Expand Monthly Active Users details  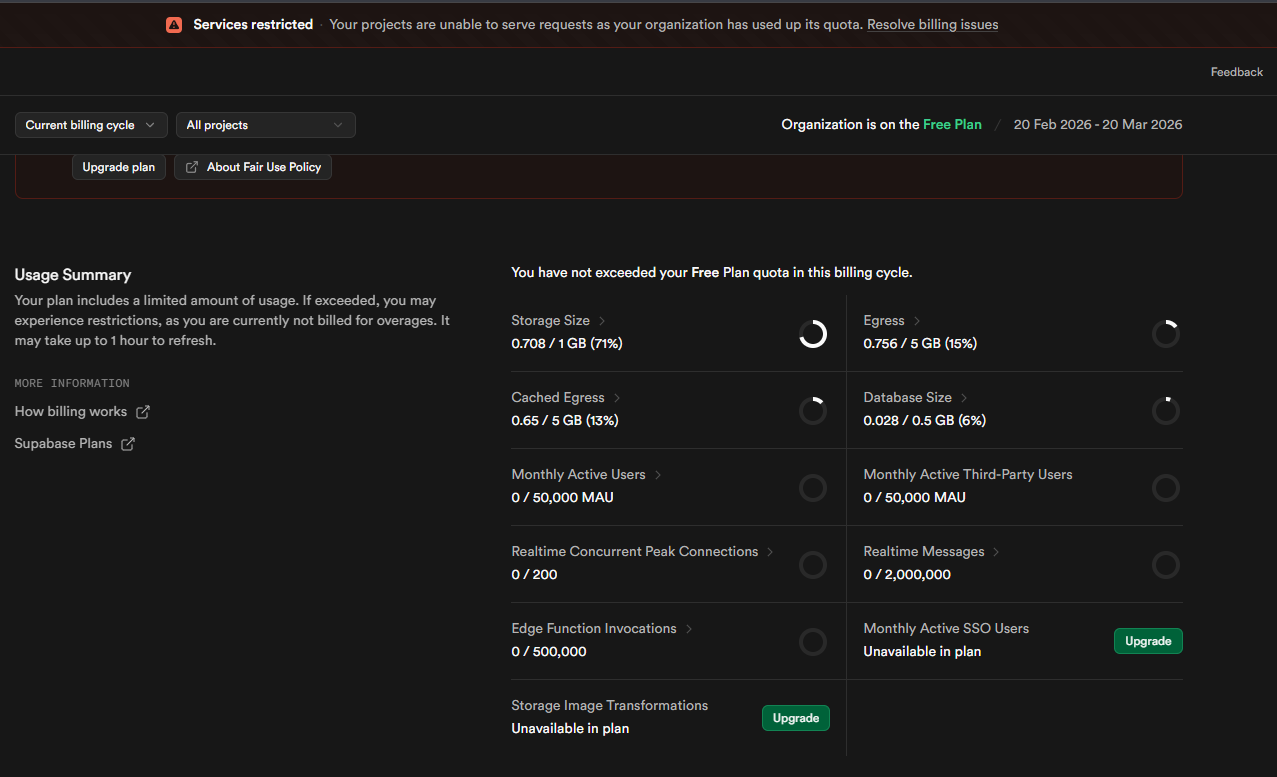pos(579,475)
